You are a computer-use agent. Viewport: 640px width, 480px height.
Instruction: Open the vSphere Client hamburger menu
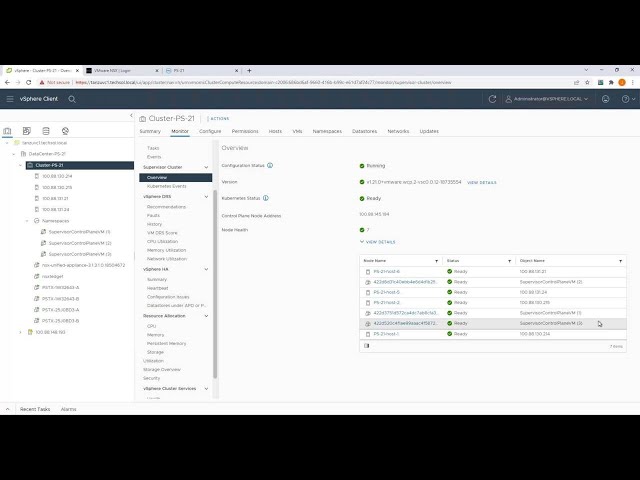(10, 99)
